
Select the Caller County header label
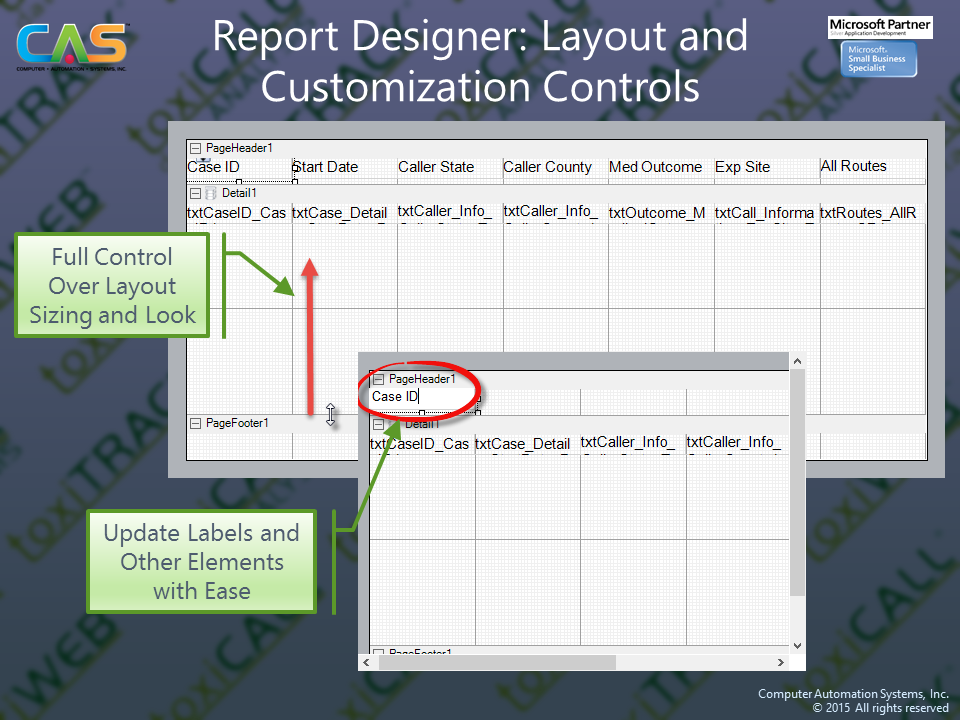pos(548,167)
